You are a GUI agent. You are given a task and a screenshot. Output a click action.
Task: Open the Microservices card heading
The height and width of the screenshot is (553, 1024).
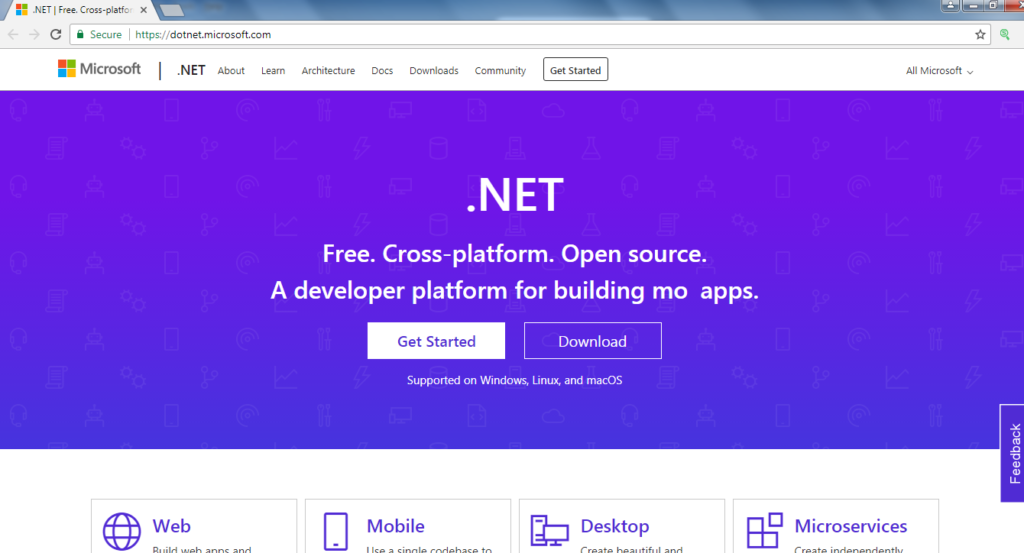pyautogui.click(x=850, y=526)
